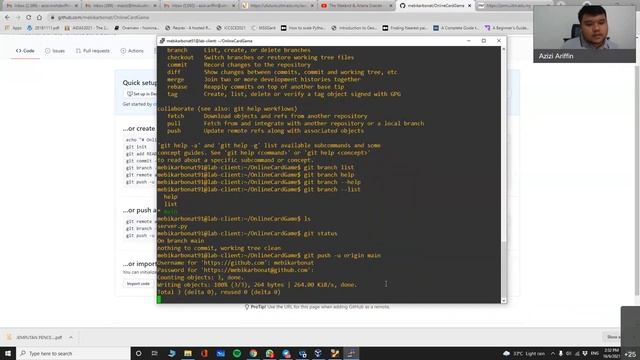Click the 'nothing to commit, working tree clean' line
The height and width of the screenshot is (360, 640).
coord(219,248)
